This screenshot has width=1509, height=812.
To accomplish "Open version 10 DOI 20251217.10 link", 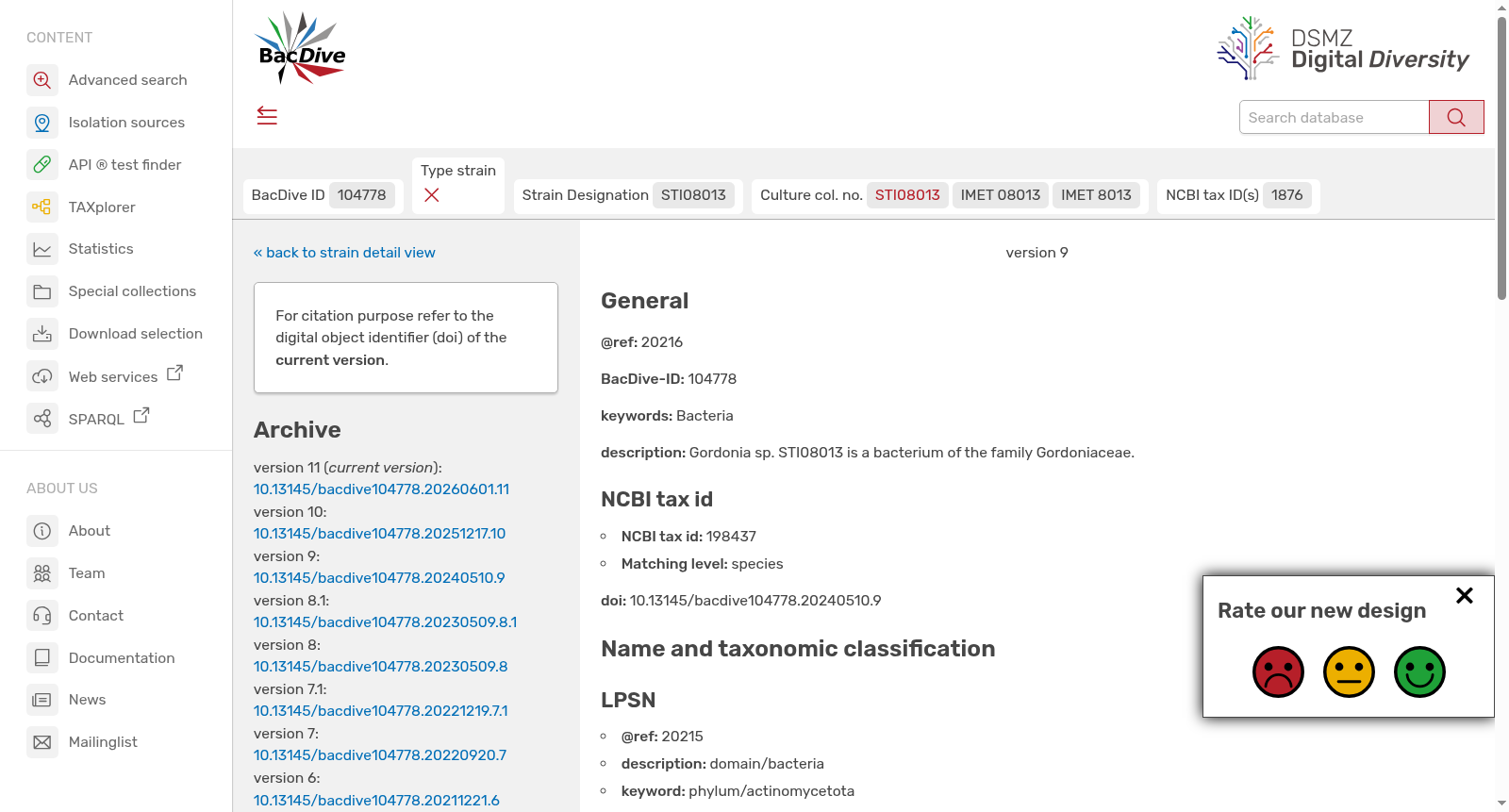I will tap(379, 534).
